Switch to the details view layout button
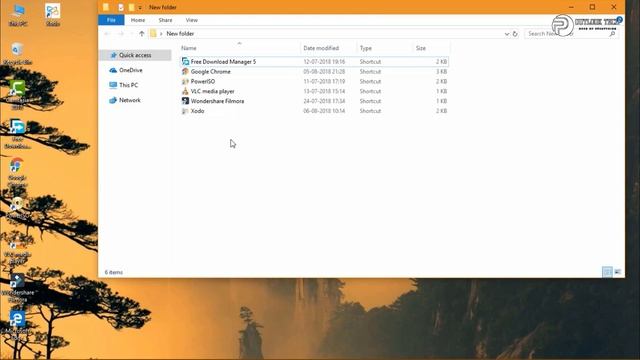The width and height of the screenshot is (640, 360). 607,272
